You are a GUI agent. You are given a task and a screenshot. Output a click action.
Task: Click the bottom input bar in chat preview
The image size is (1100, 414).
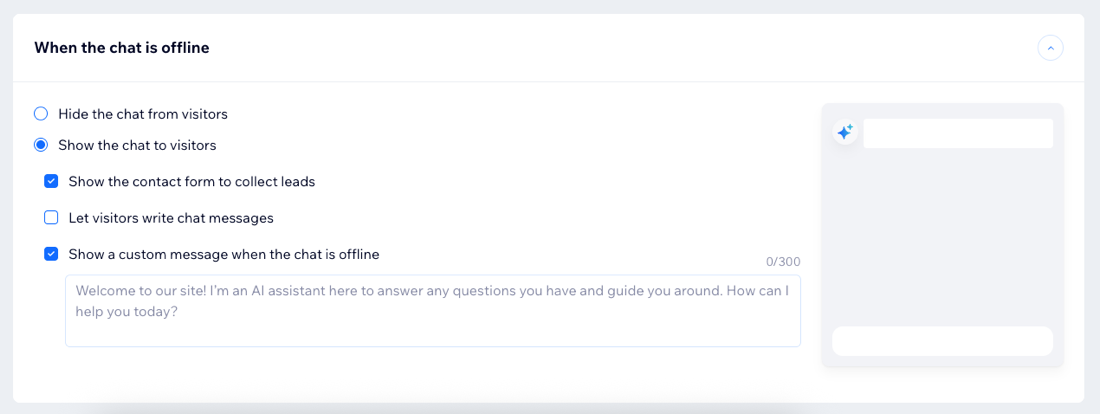tap(942, 341)
